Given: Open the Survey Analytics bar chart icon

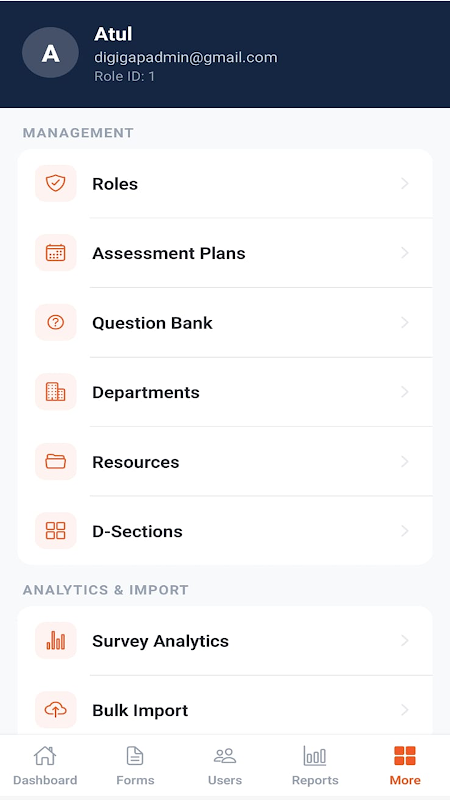Looking at the screenshot, I should pyautogui.click(x=56, y=640).
